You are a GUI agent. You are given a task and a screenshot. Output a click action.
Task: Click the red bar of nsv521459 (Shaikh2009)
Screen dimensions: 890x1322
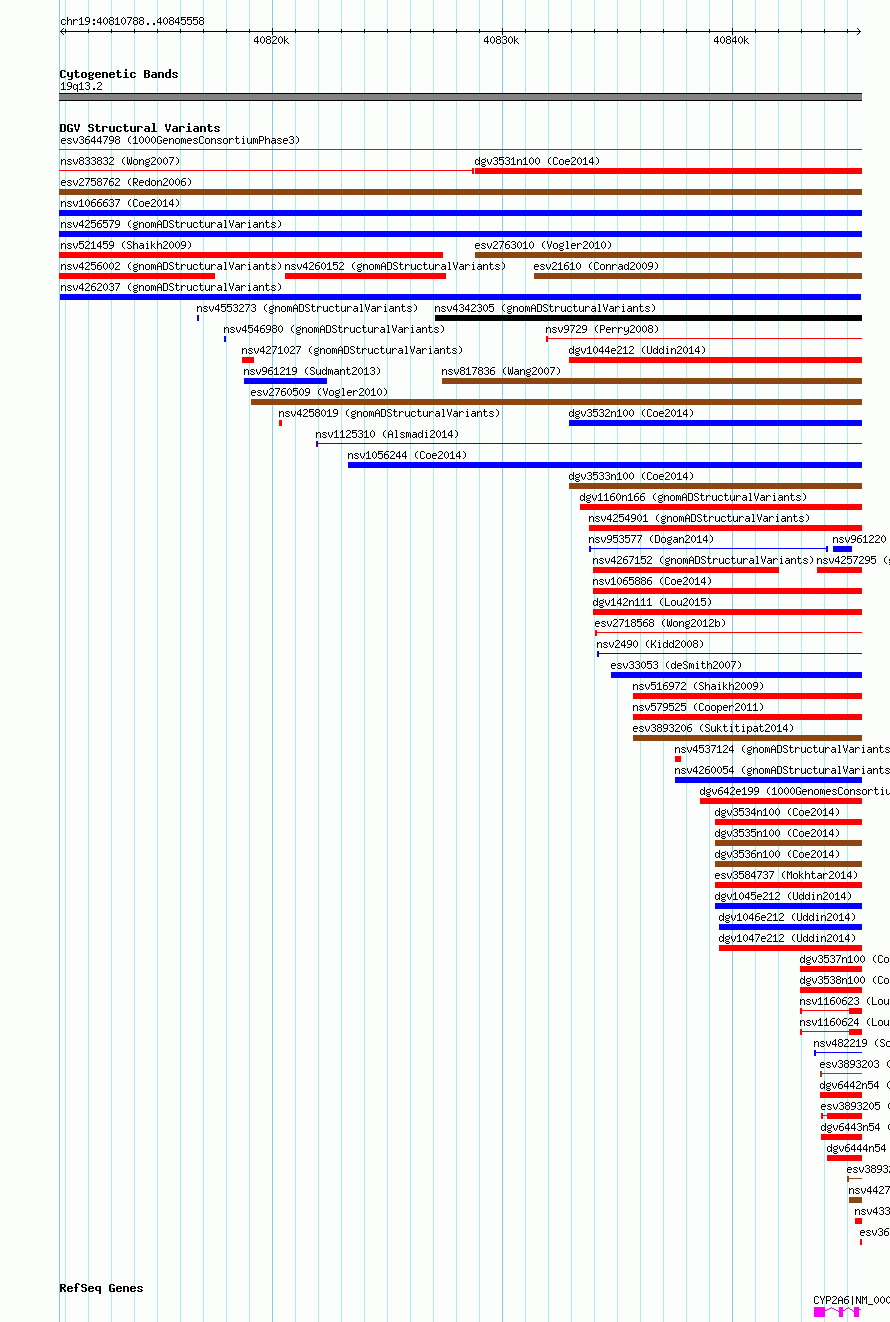click(x=251, y=255)
